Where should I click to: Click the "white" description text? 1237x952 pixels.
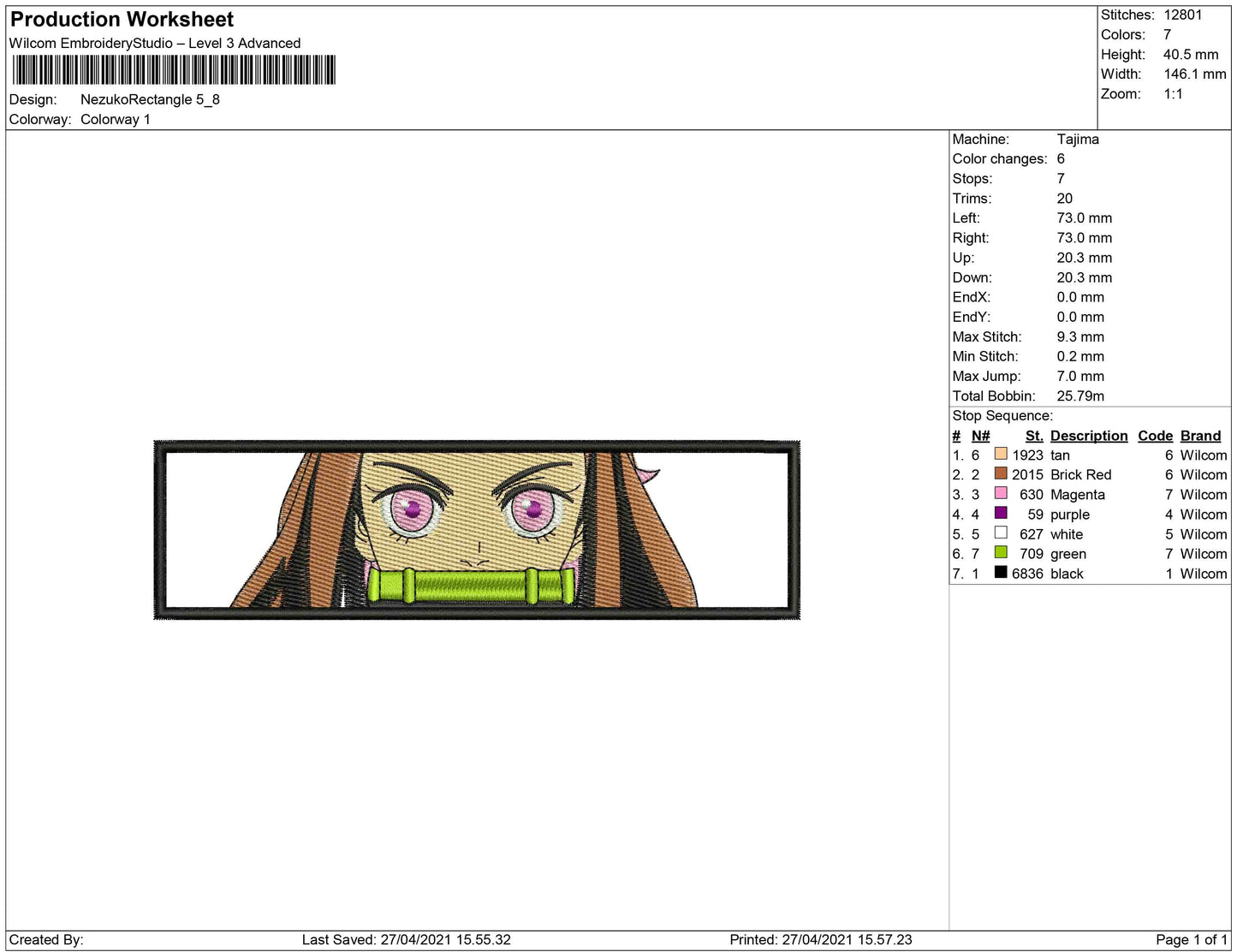point(1067,534)
